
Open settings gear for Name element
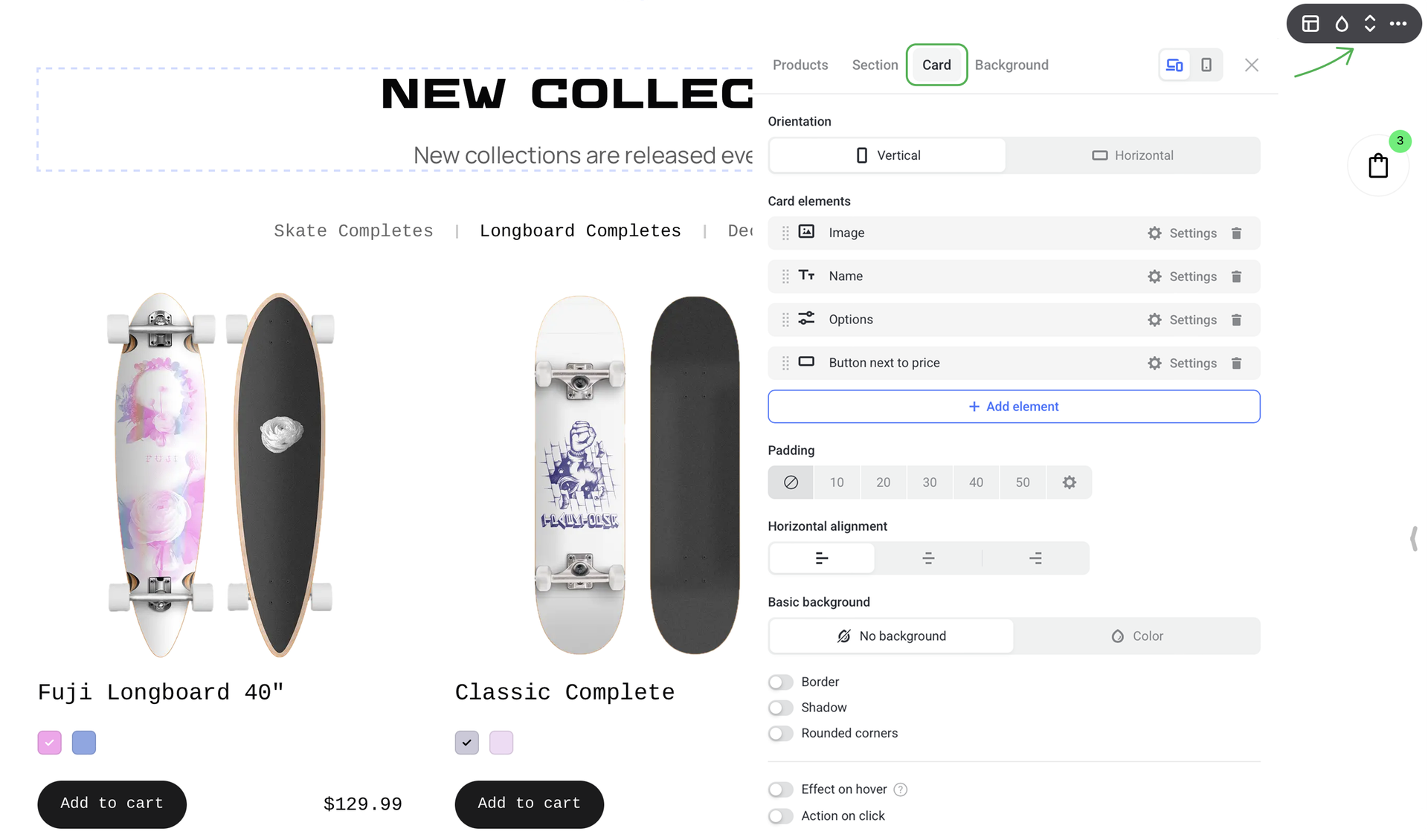[1154, 277]
